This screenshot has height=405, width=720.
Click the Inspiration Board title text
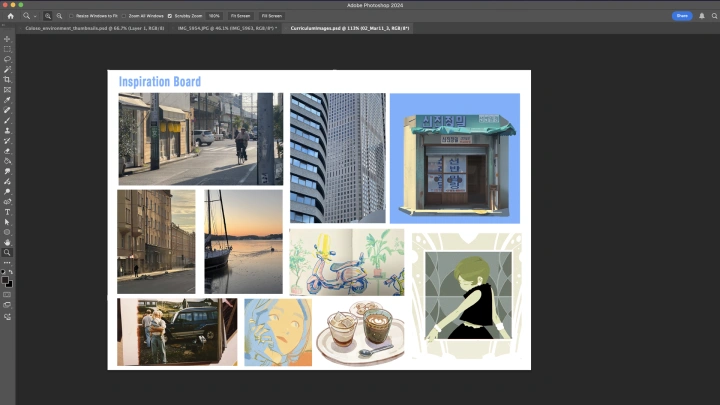[160, 82]
